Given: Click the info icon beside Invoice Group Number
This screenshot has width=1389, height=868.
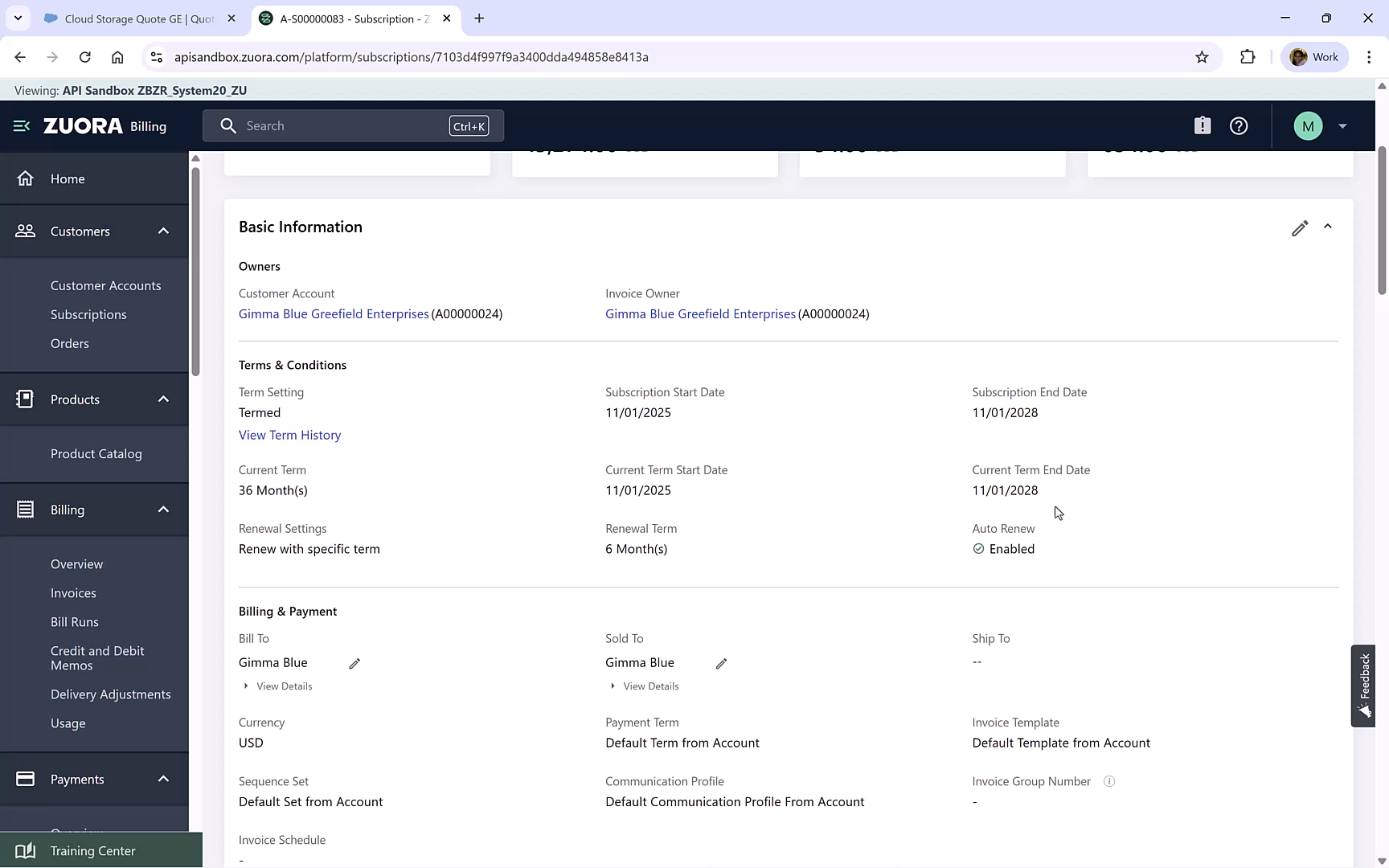Looking at the screenshot, I should pyautogui.click(x=1109, y=781).
